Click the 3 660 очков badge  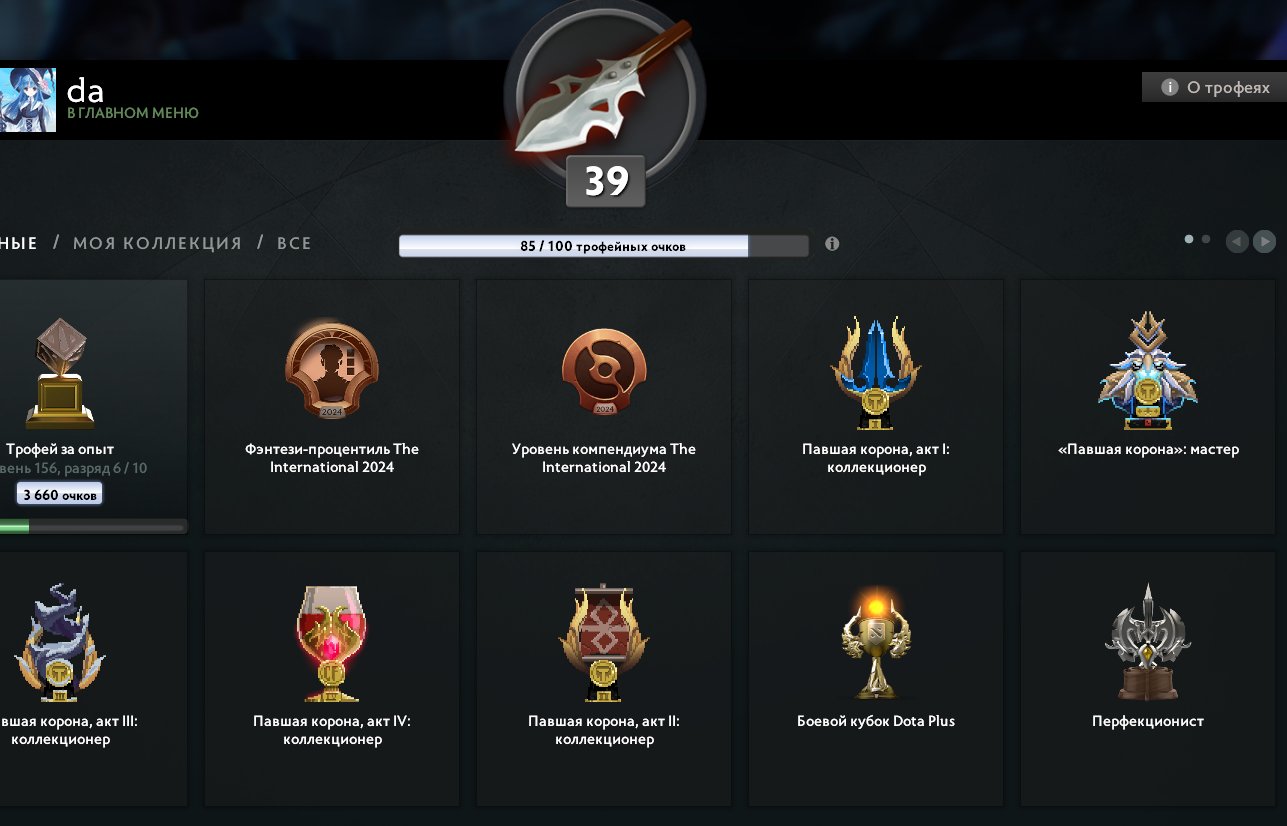pos(60,494)
